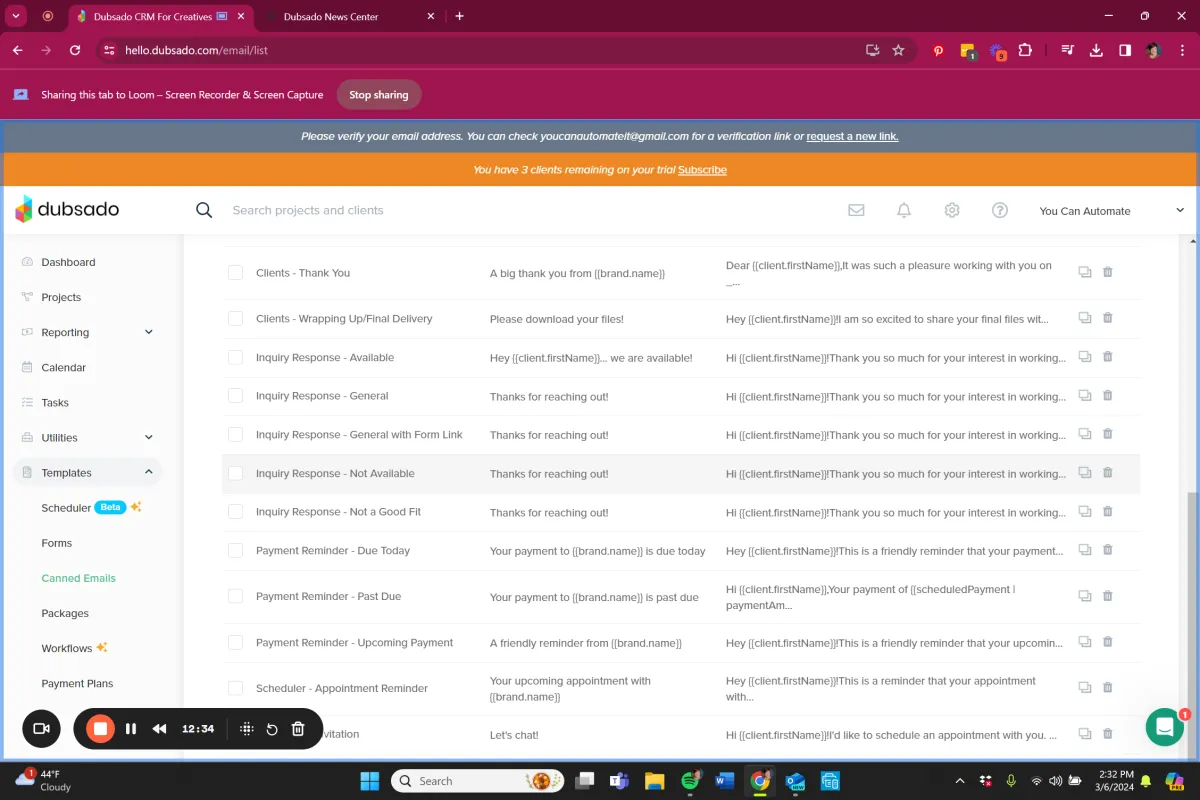The image size is (1200, 800).
Task: Go to Dashboard in sidebar
Action: (x=68, y=262)
